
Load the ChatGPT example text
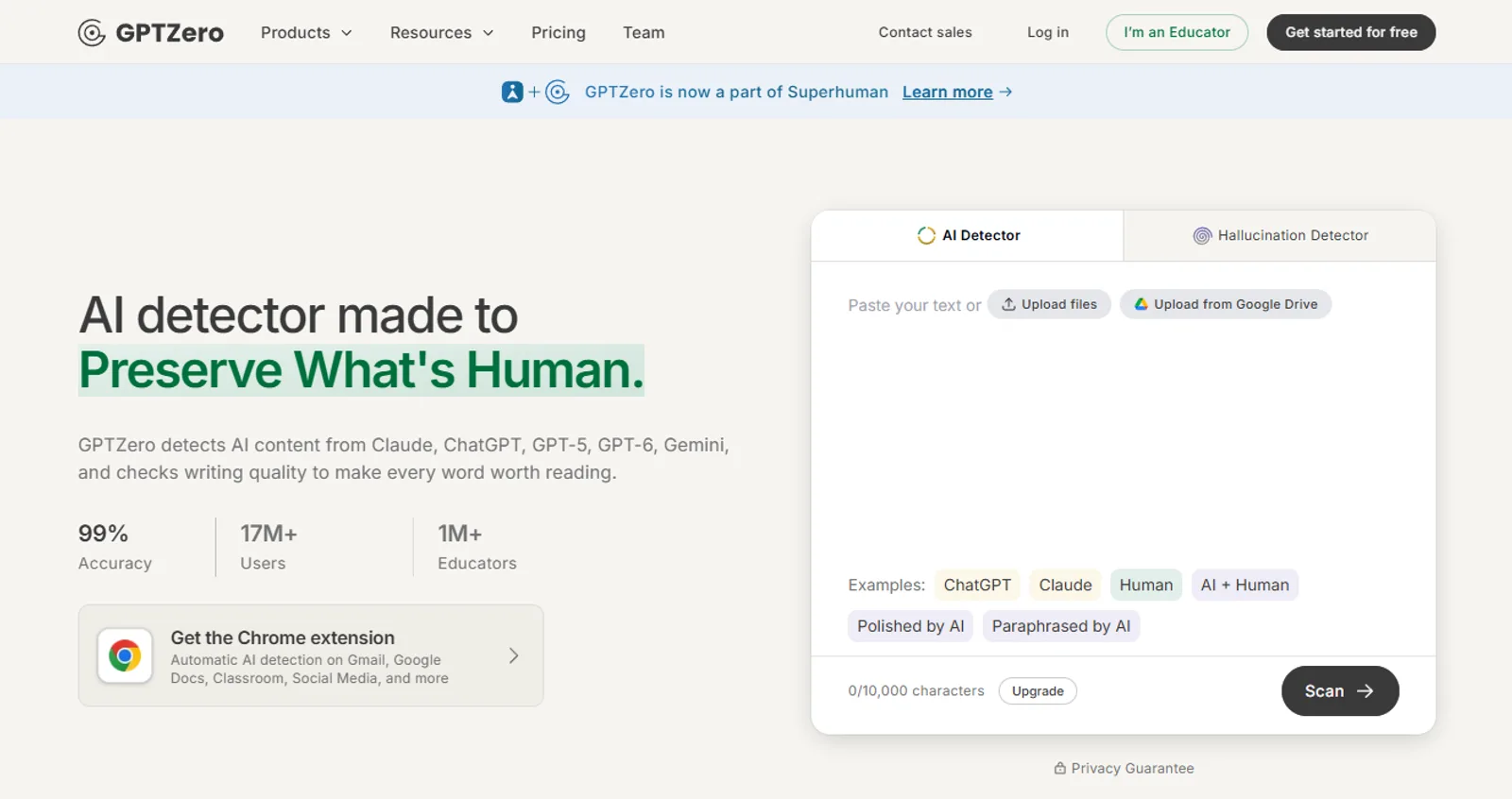[977, 585]
